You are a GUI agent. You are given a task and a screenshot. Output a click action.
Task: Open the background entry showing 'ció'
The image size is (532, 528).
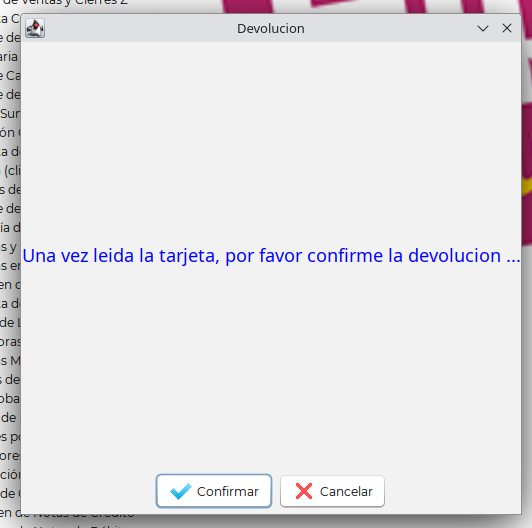coord(10,475)
